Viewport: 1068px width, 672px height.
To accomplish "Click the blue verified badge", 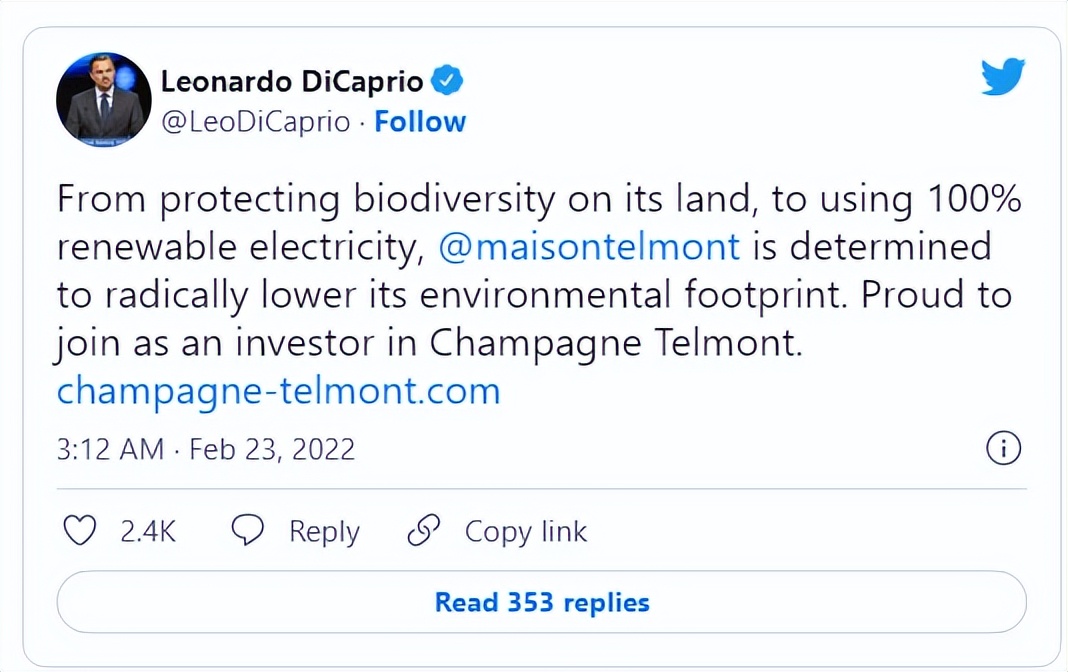I will 447,82.
